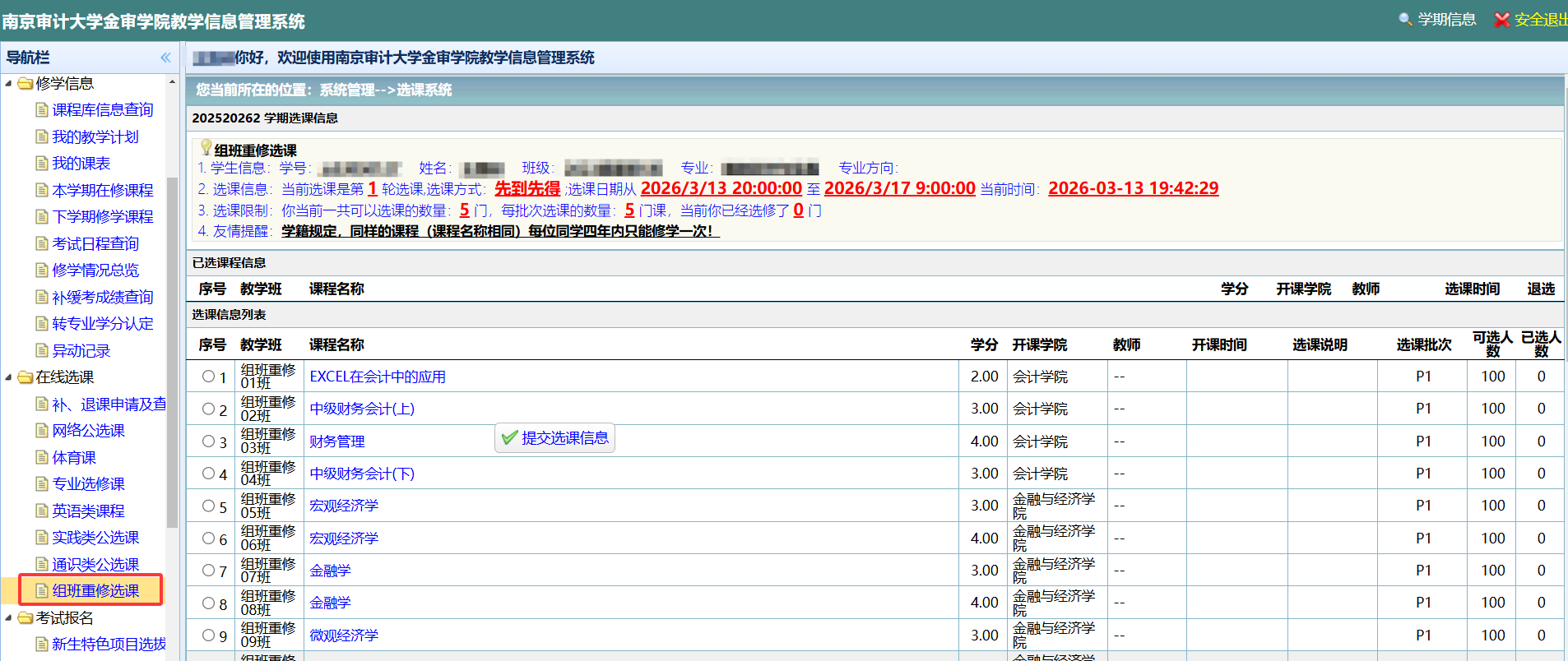The height and width of the screenshot is (661, 1568).
Task: Collapse the 考试报名 tree node arrow
Action: (x=8, y=618)
